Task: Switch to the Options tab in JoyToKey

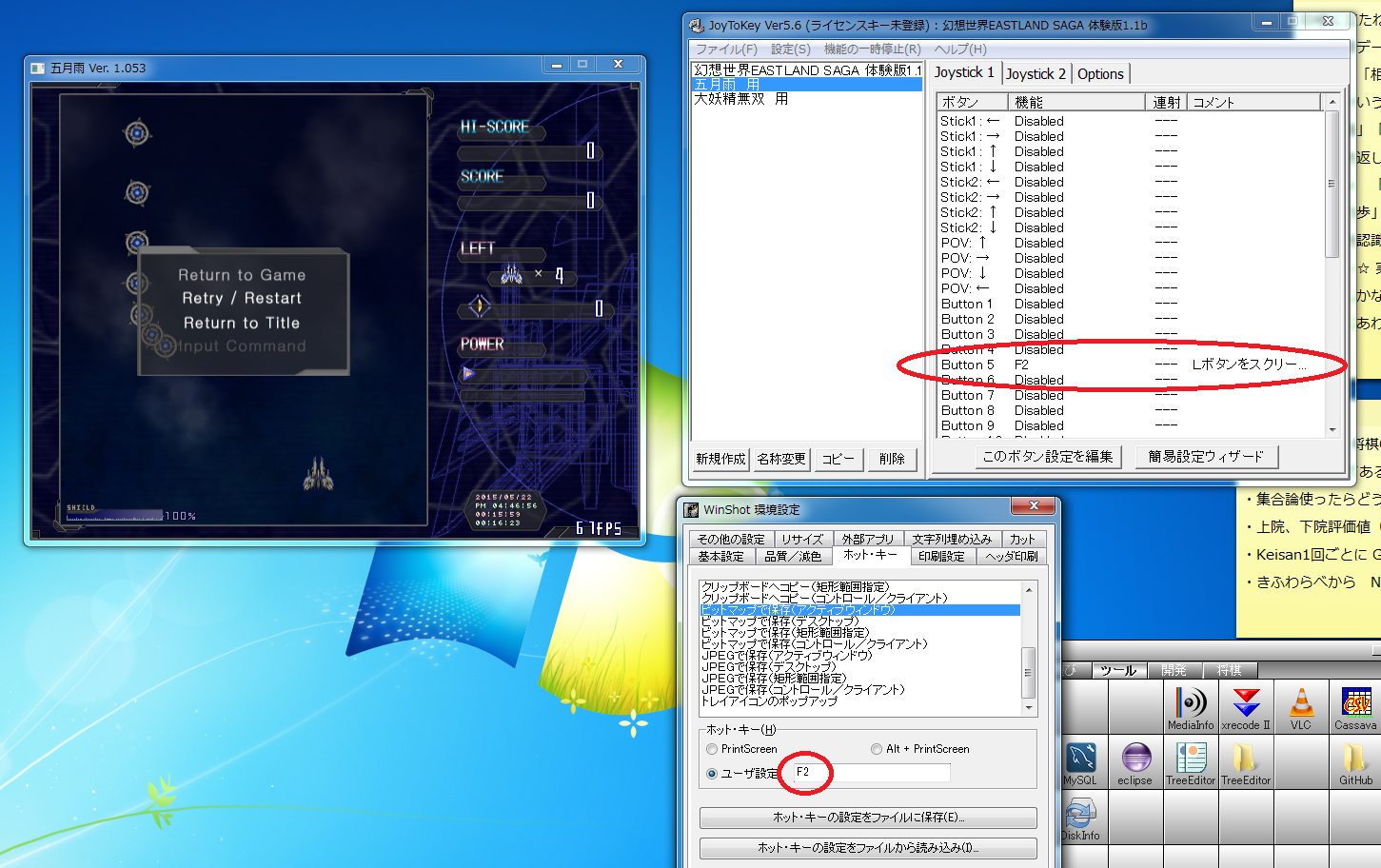Action: (x=1100, y=74)
